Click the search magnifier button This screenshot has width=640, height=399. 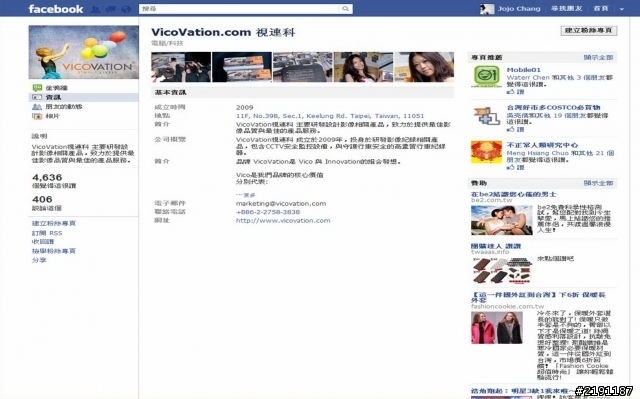click(345, 9)
